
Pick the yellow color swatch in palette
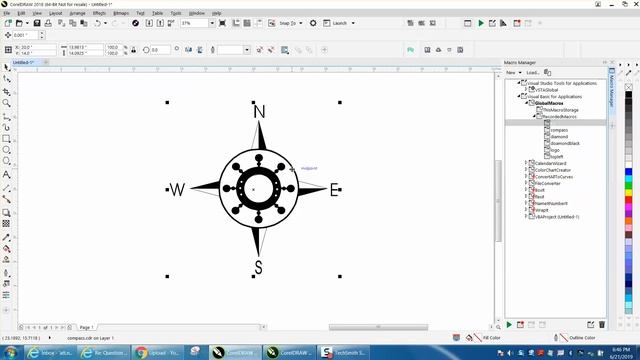[629, 193]
